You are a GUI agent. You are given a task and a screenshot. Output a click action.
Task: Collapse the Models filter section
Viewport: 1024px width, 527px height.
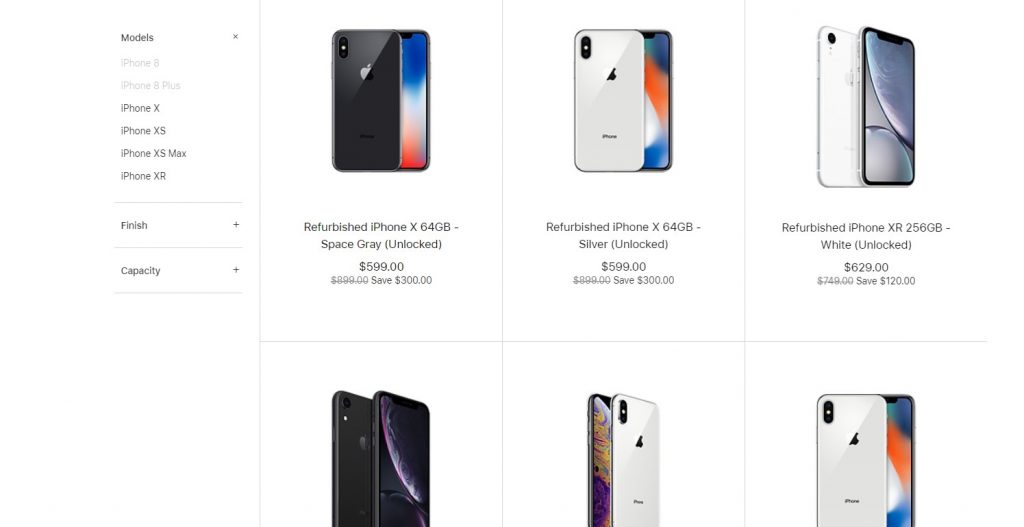[236, 37]
